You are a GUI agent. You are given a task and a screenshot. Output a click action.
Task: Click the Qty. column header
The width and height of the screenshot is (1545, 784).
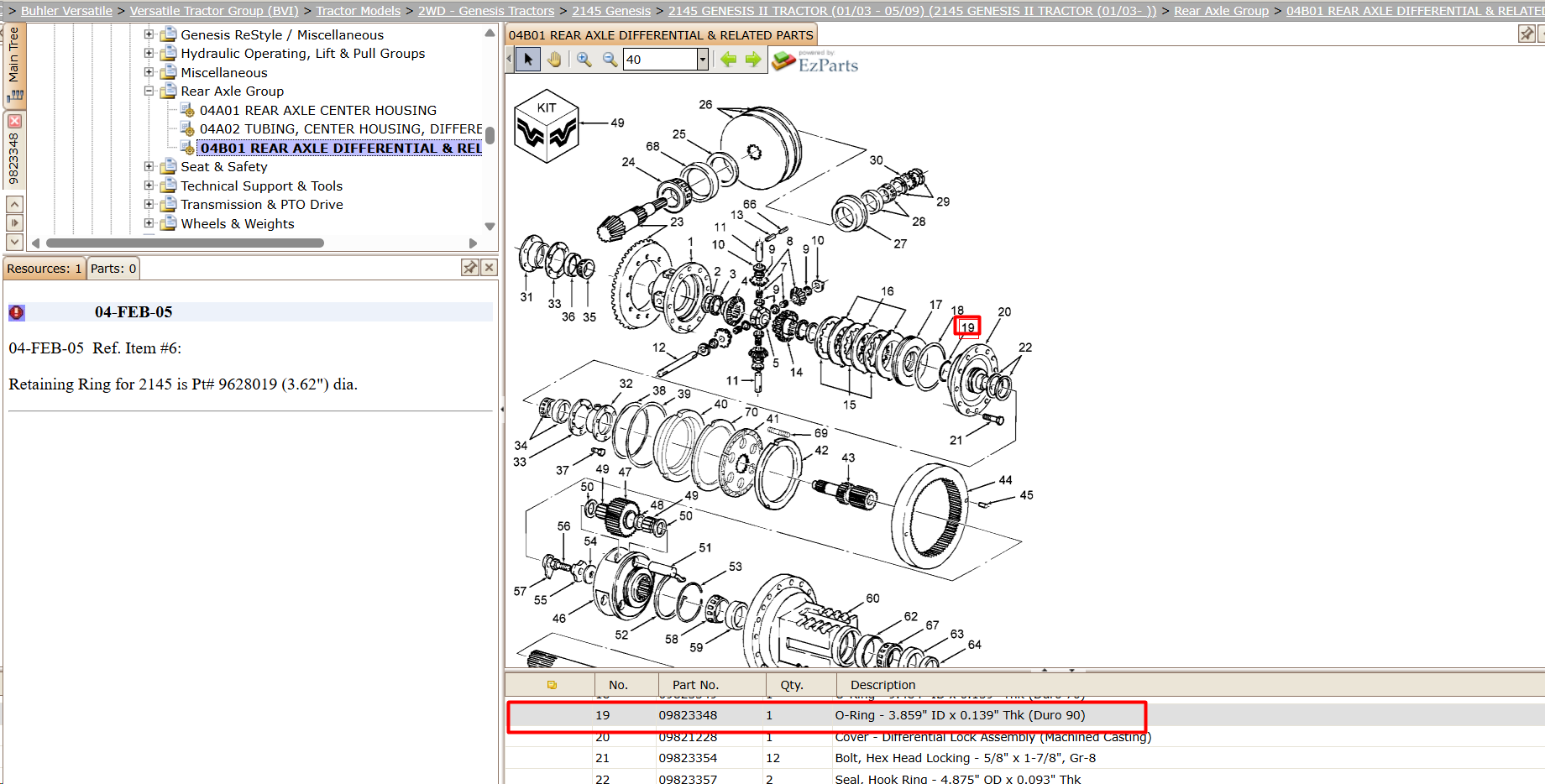click(801, 685)
